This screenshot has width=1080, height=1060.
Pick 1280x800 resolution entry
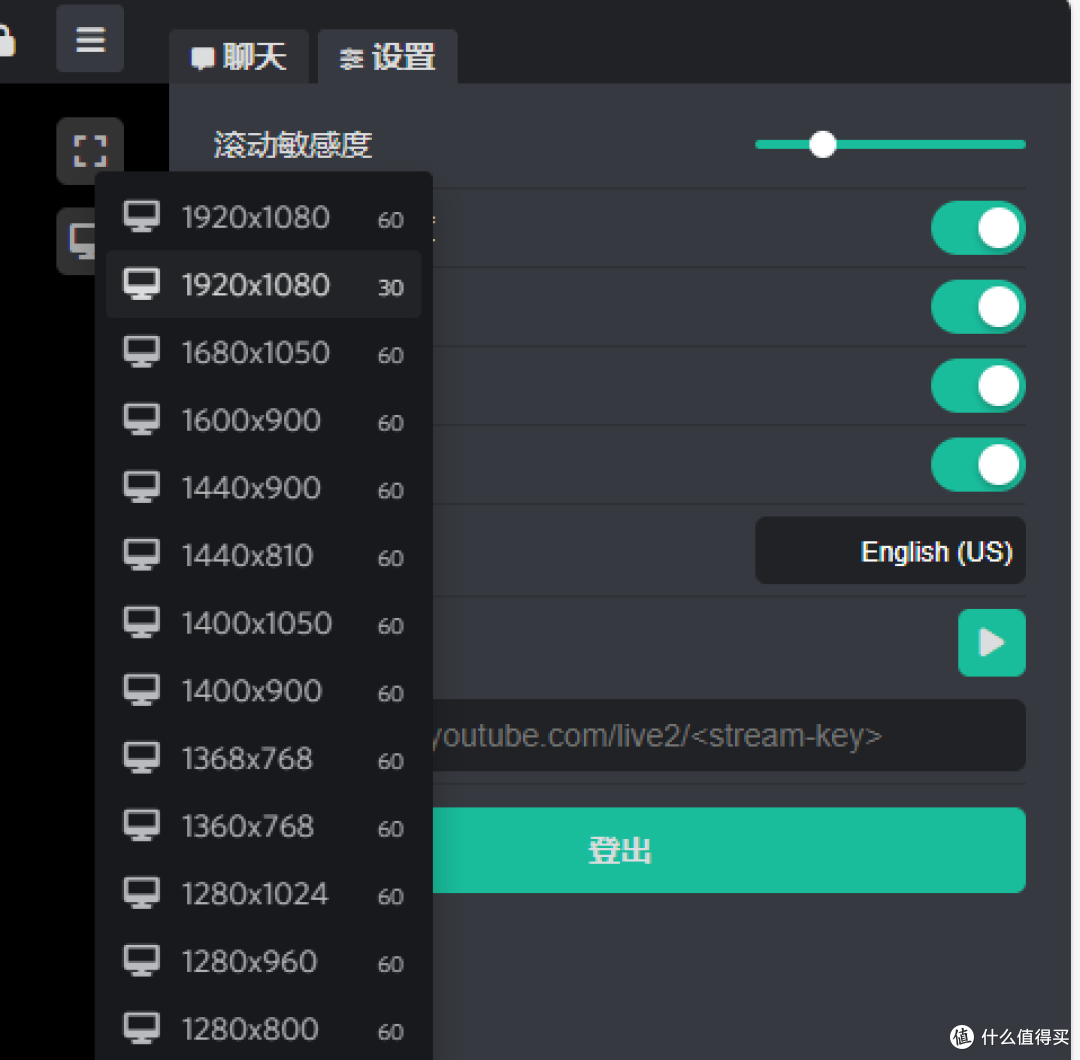pyautogui.click(x=264, y=1029)
